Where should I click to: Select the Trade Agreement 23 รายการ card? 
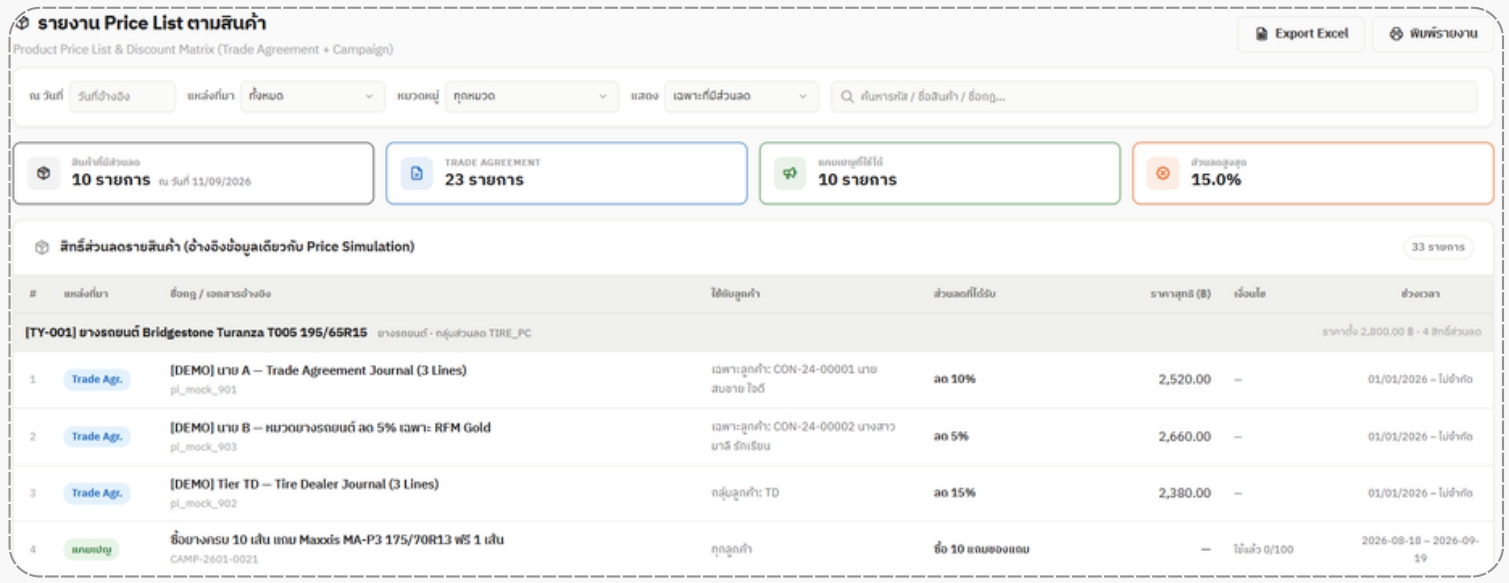click(566, 173)
